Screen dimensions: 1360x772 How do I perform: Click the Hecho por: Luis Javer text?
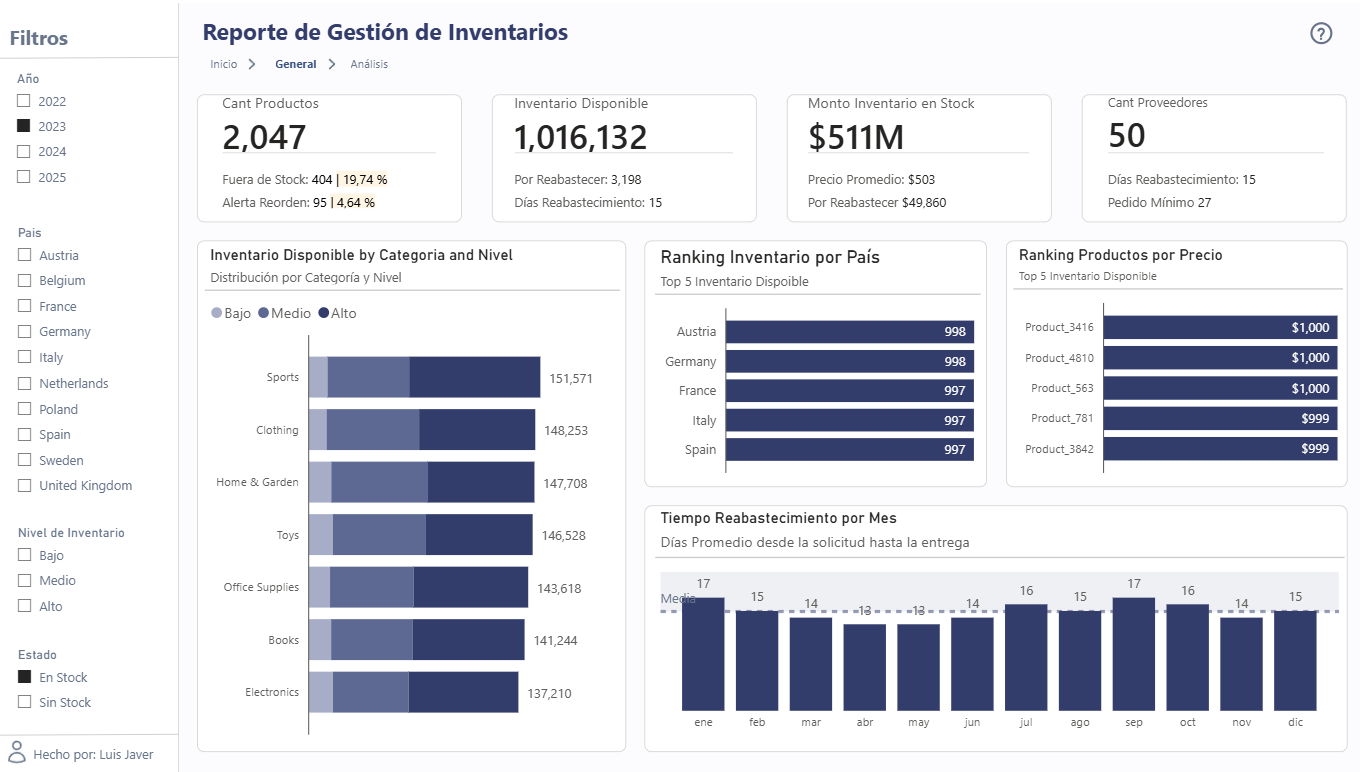pos(93,754)
